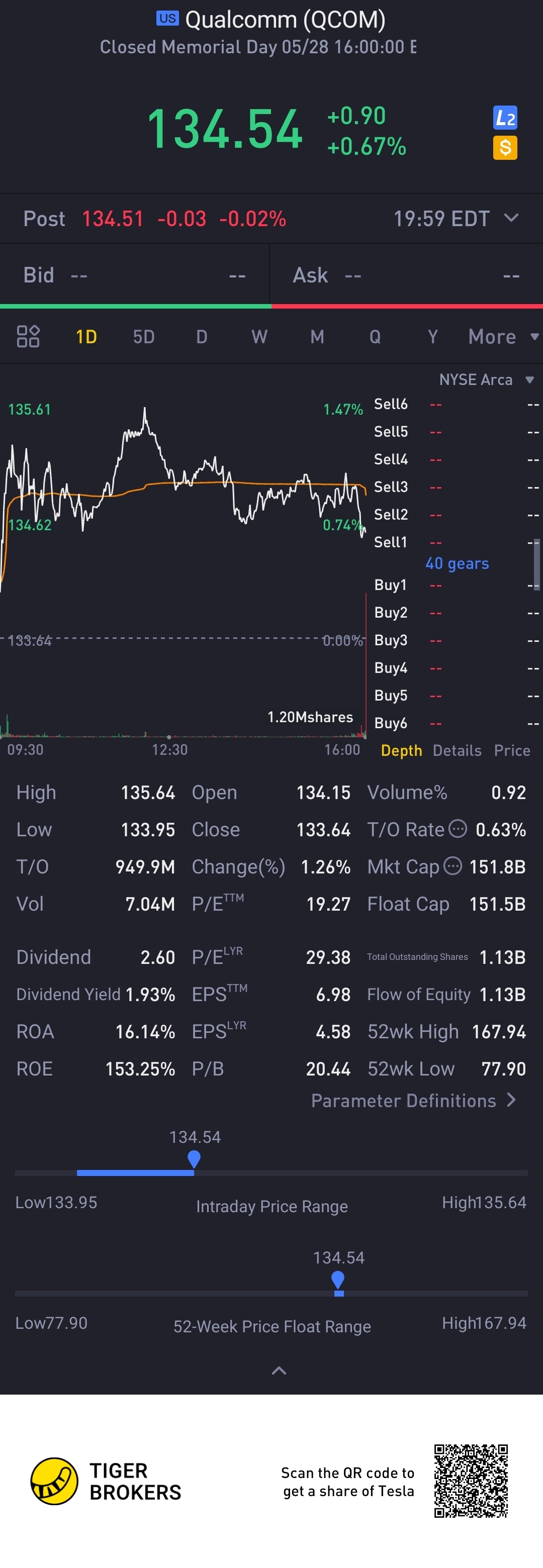543x1568 pixels.
Task: Tap the Mkt Cap info bubble icon
Action: [x=452, y=865]
